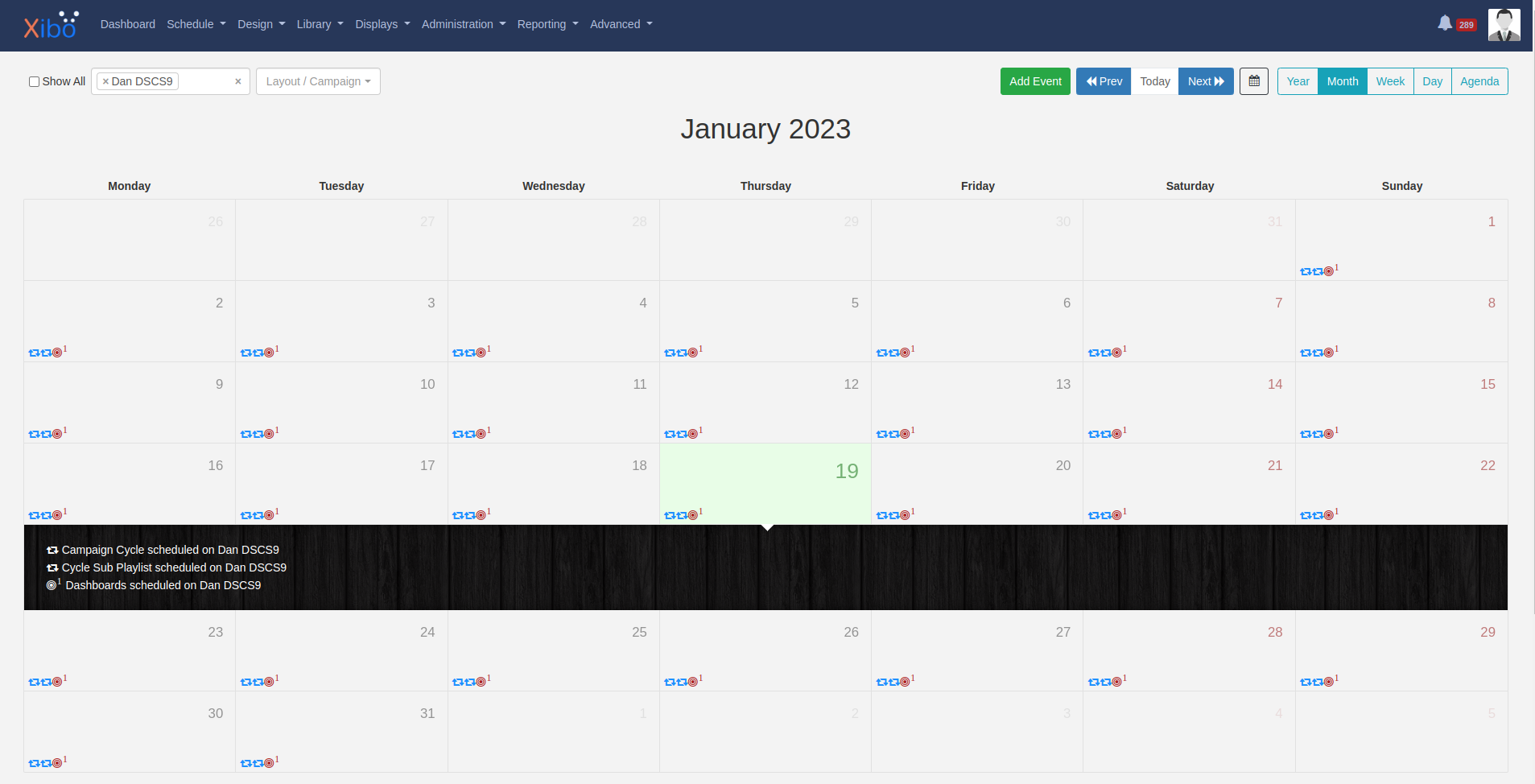Enable the Show All checkbox
The width and height of the screenshot is (1535, 784).
coord(33,80)
